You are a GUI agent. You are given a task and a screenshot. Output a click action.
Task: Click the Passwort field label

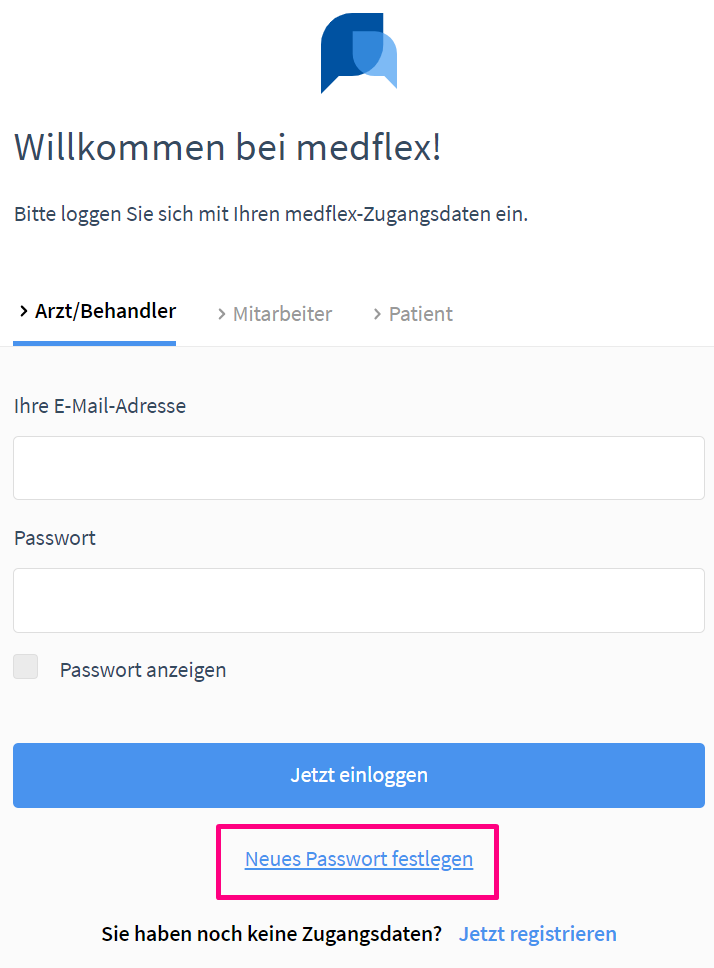[55, 538]
